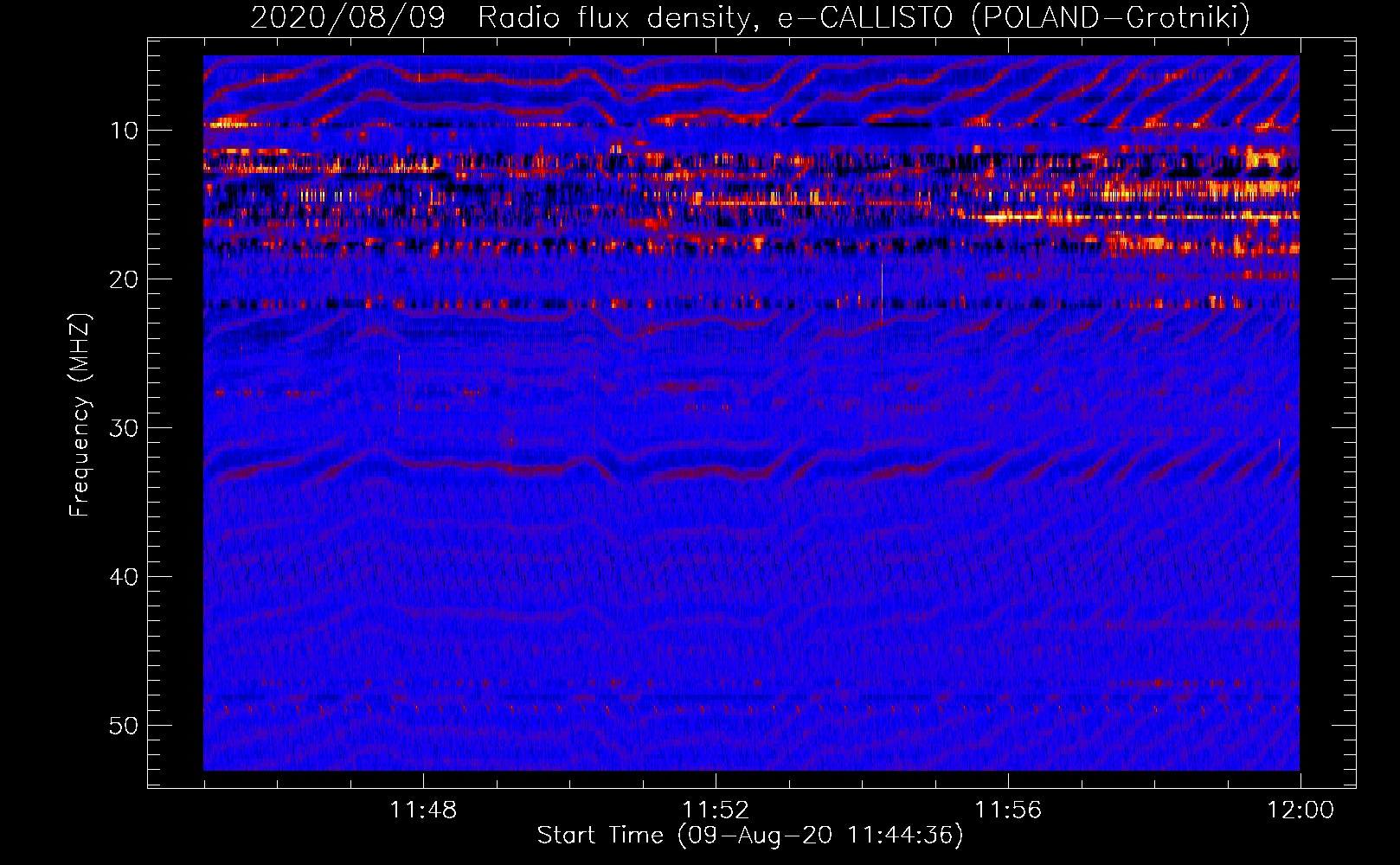Select the Frequency (MHZ) axis label

(80, 415)
